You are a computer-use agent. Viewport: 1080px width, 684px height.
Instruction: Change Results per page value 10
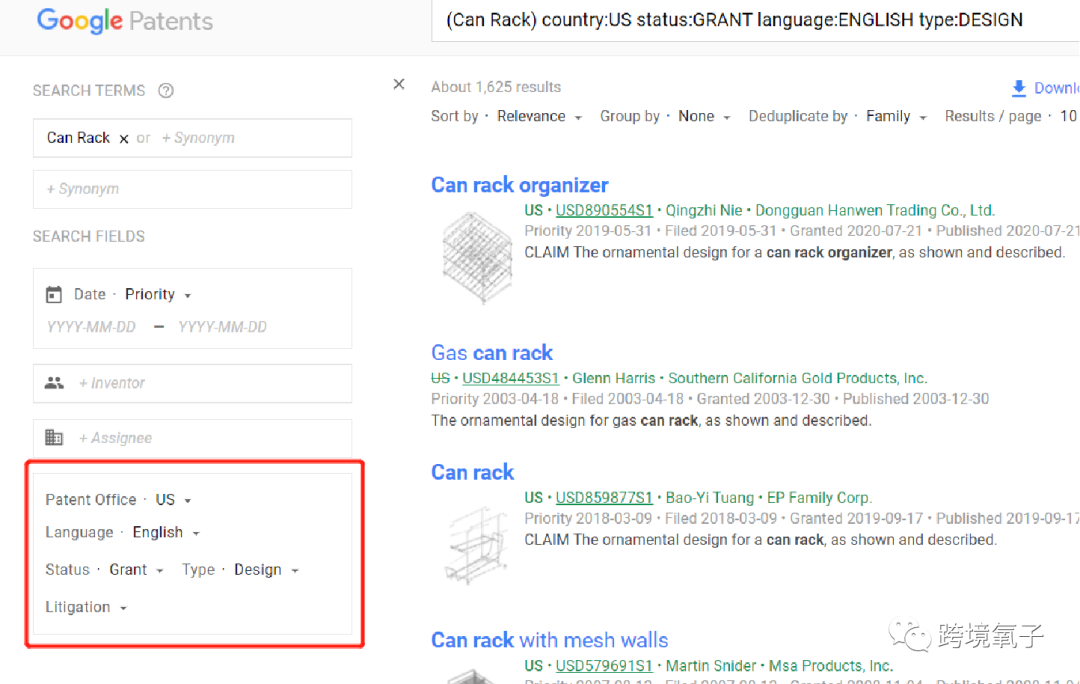pyautogui.click(x=1068, y=116)
